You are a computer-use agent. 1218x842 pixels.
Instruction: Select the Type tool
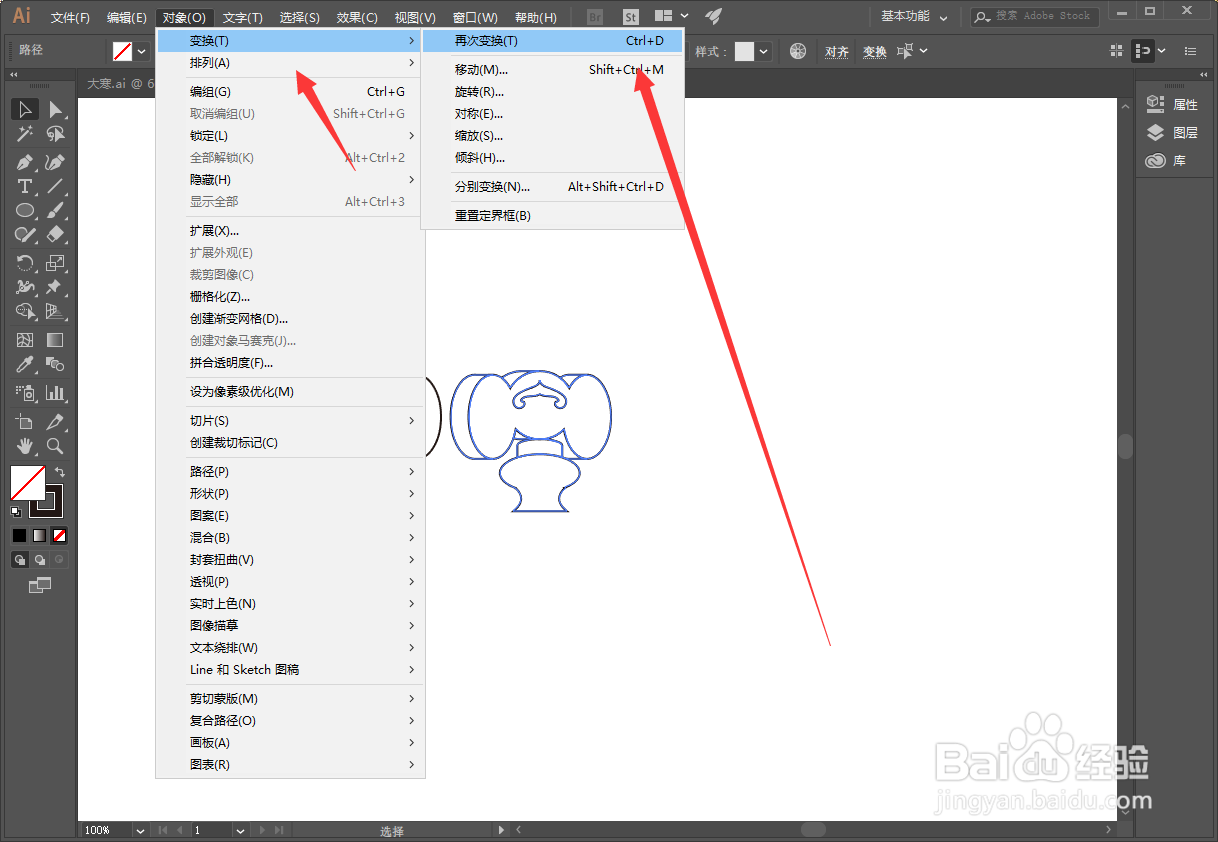pos(26,186)
